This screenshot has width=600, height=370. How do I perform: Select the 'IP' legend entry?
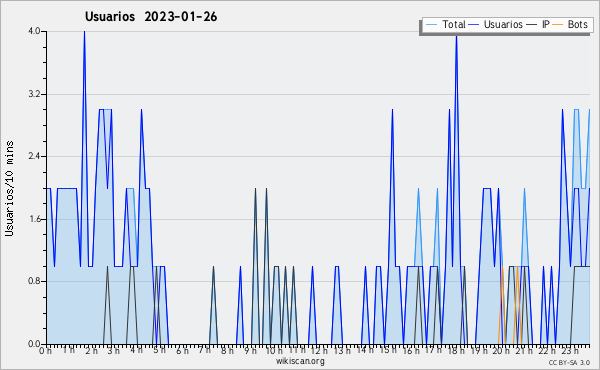(546, 24)
